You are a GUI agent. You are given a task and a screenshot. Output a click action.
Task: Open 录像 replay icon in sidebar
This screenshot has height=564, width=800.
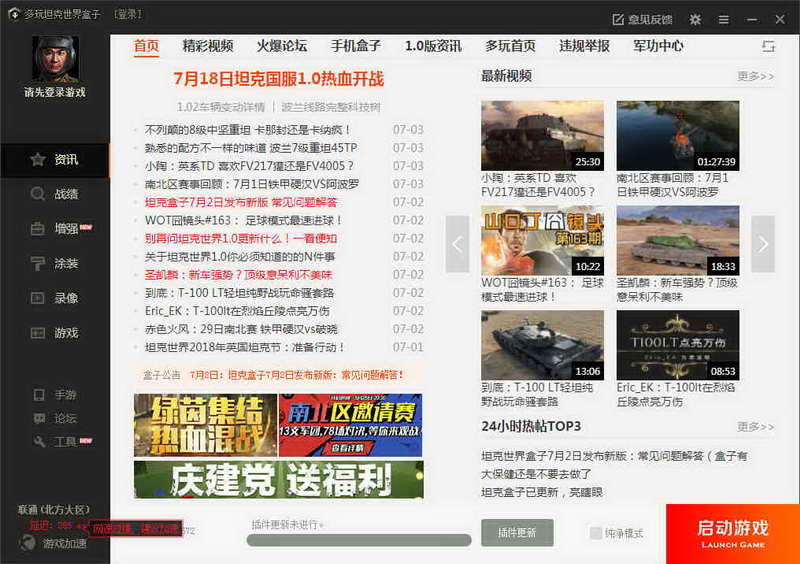click(37, 298)
